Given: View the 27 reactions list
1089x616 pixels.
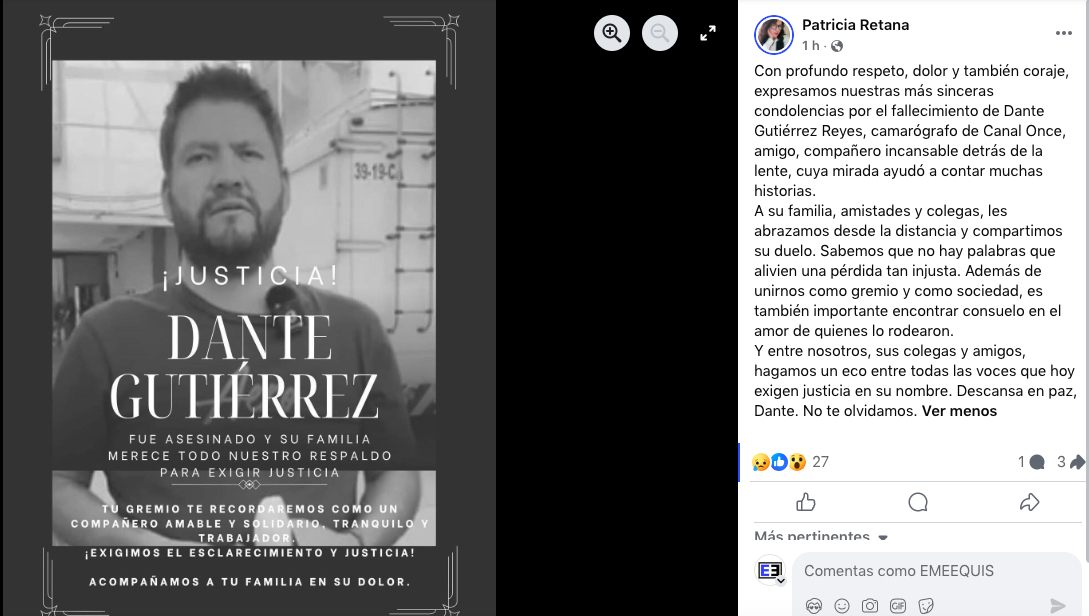Looking at the screenshot, I should pos(790,462).
